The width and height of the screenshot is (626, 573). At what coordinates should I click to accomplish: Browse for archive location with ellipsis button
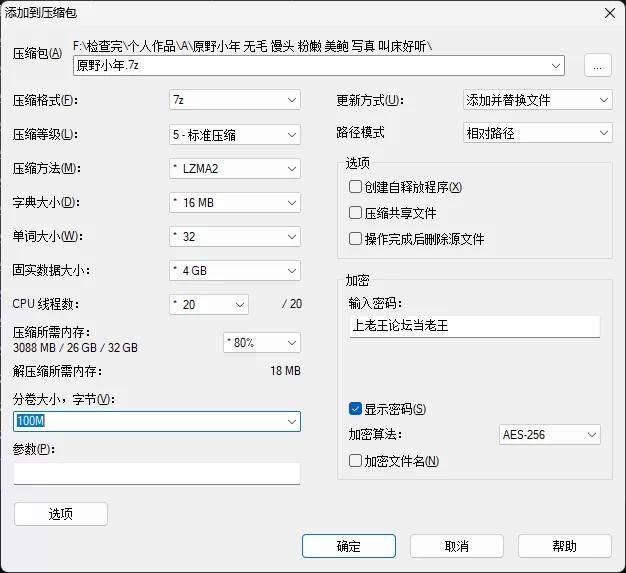pos(597,65)
